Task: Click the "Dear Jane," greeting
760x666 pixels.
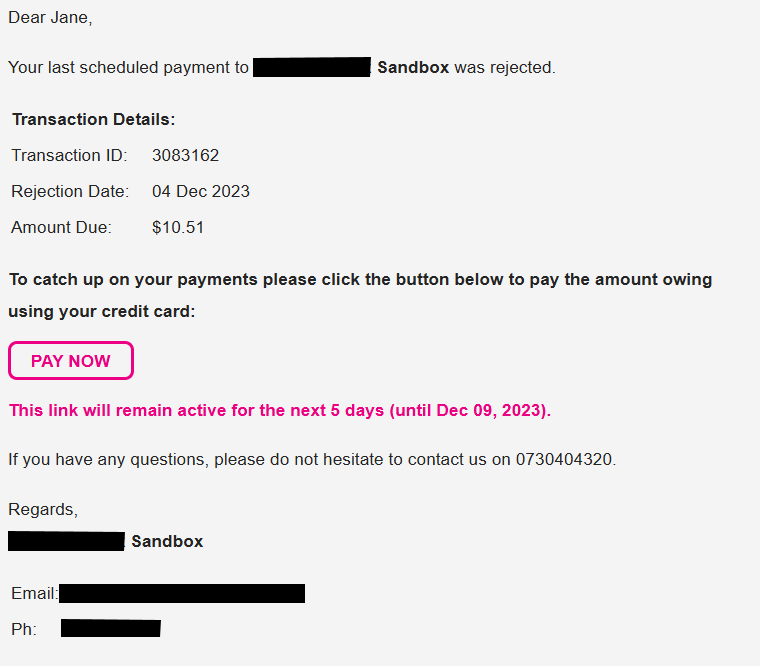Action: click(50, 18)
